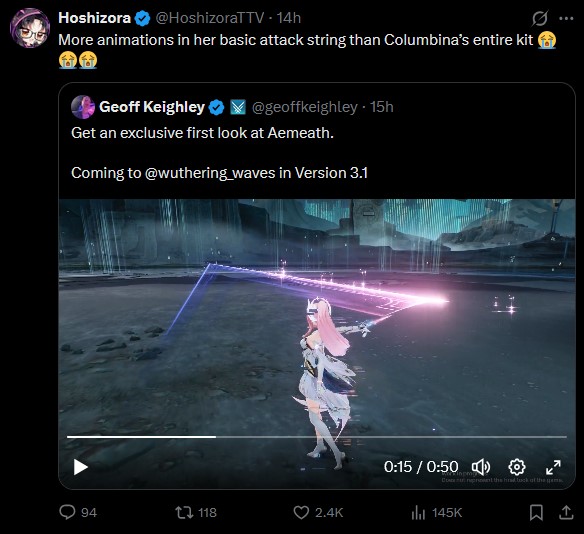Open the @wuthering_waves mention link
This screenshot has width=584, height=534.
[210, 173]
